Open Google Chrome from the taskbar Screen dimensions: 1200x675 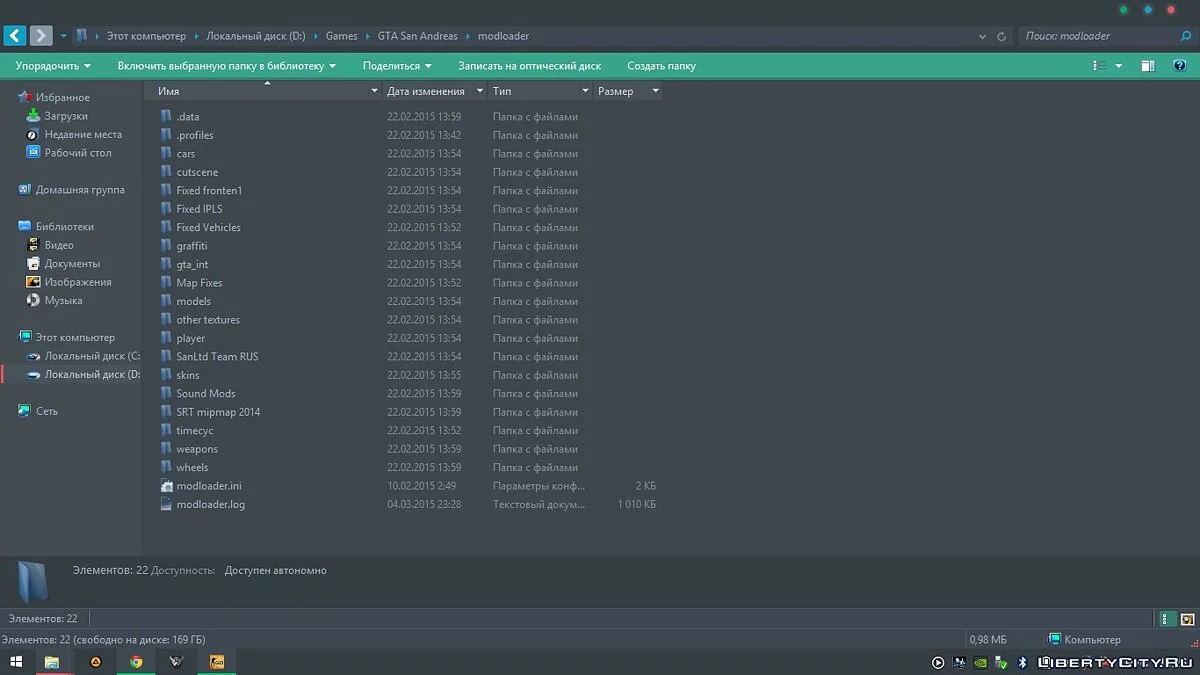(x=136, y=662)
